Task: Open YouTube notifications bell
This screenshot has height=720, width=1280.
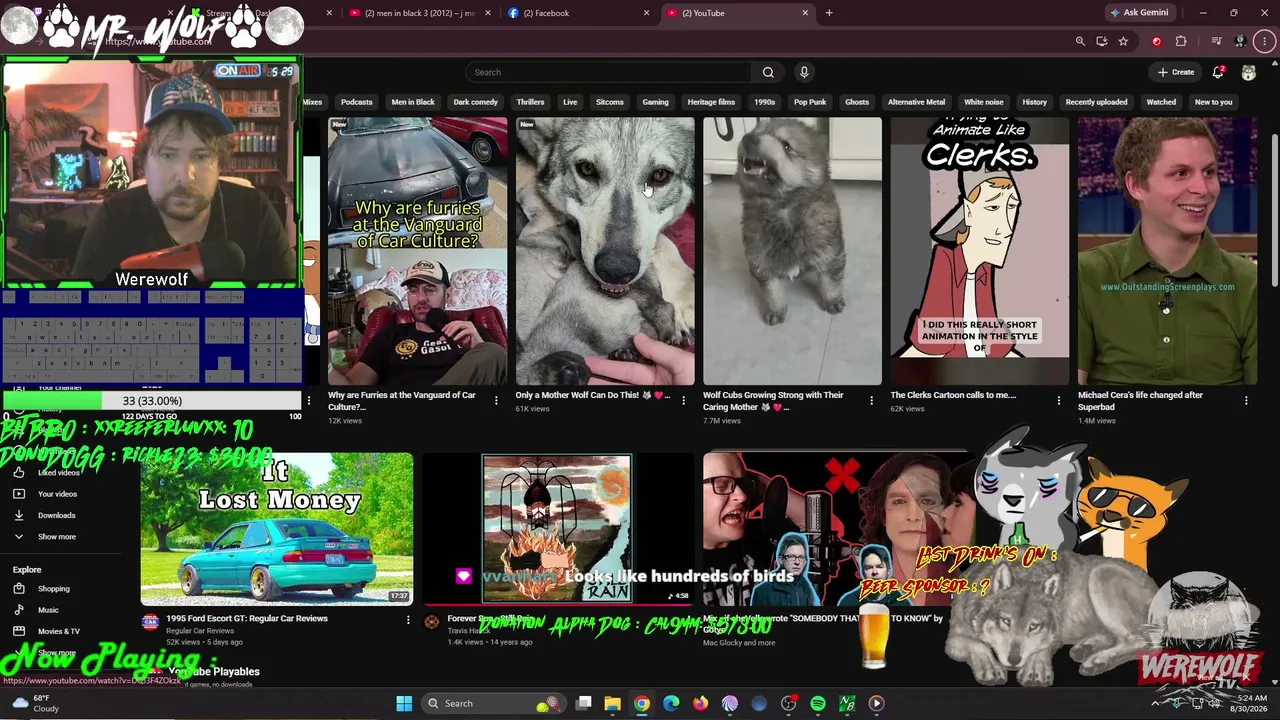Action: 1218,72
